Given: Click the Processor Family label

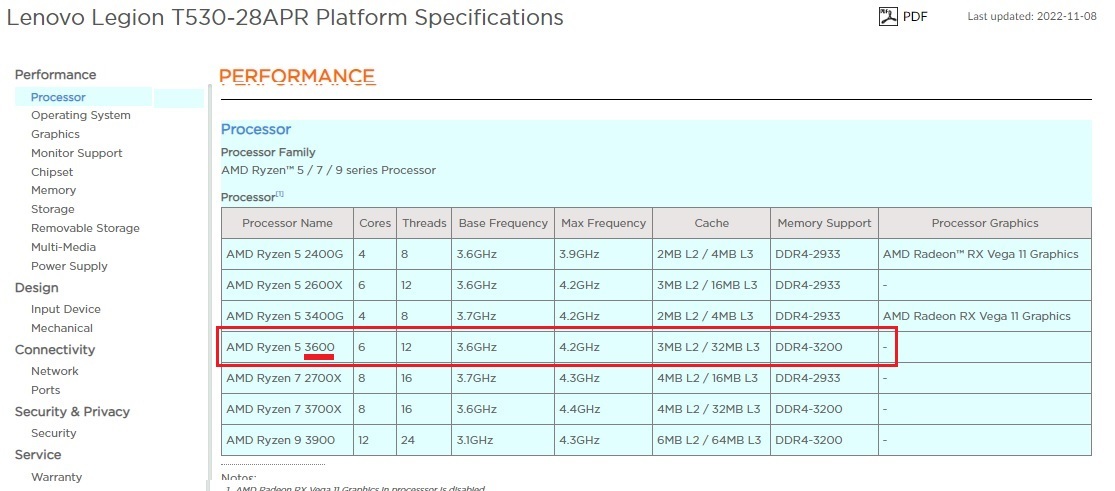Looking at the screenshot, I should click(268, 152).
